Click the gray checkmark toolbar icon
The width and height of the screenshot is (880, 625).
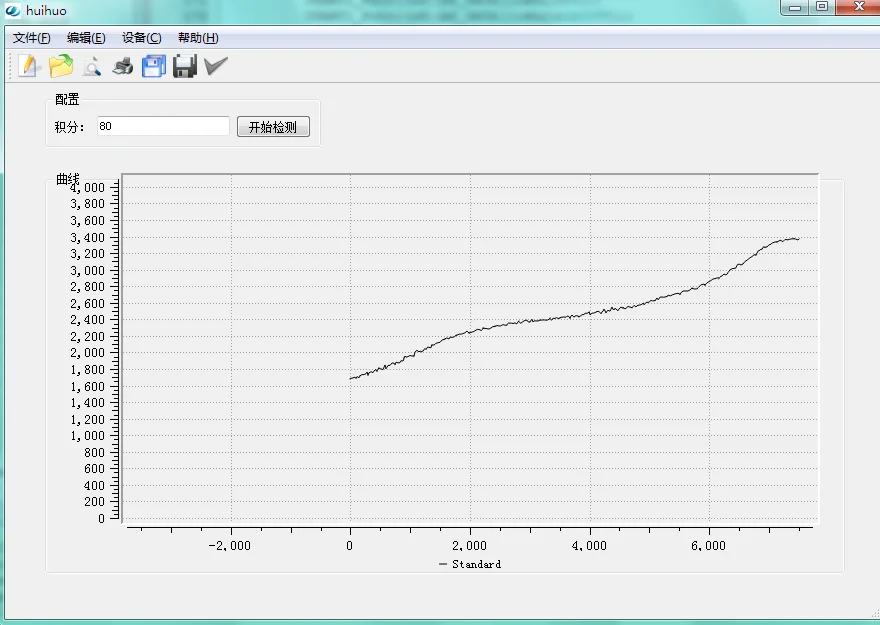point(216,66)
